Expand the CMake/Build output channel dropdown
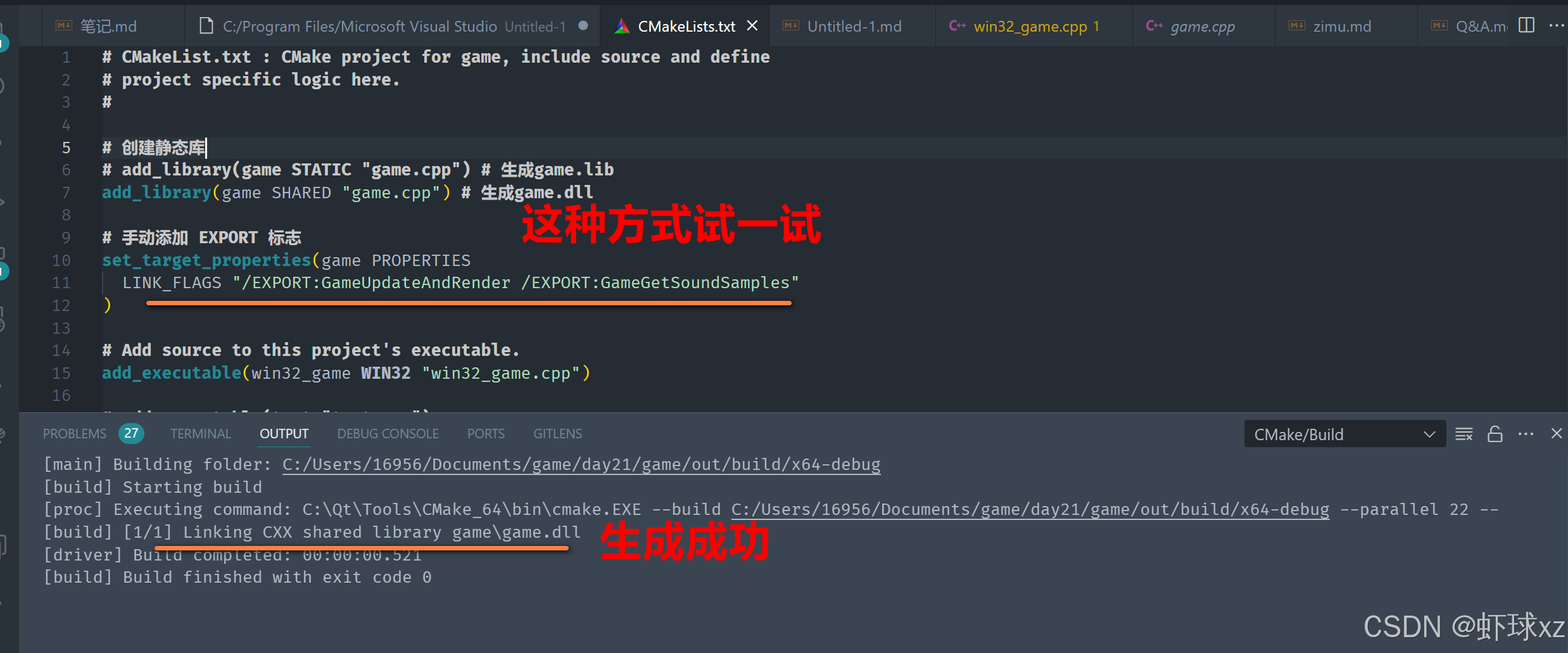1568x653 pixels. pyautogui.click(x=1344, y=434)
